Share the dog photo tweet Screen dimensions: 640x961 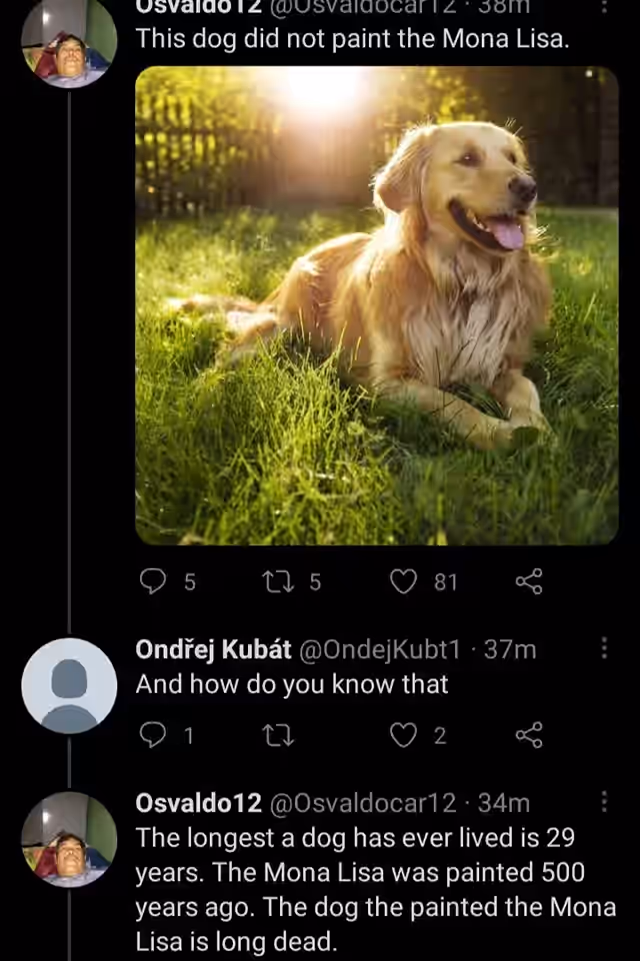[529, 581]
